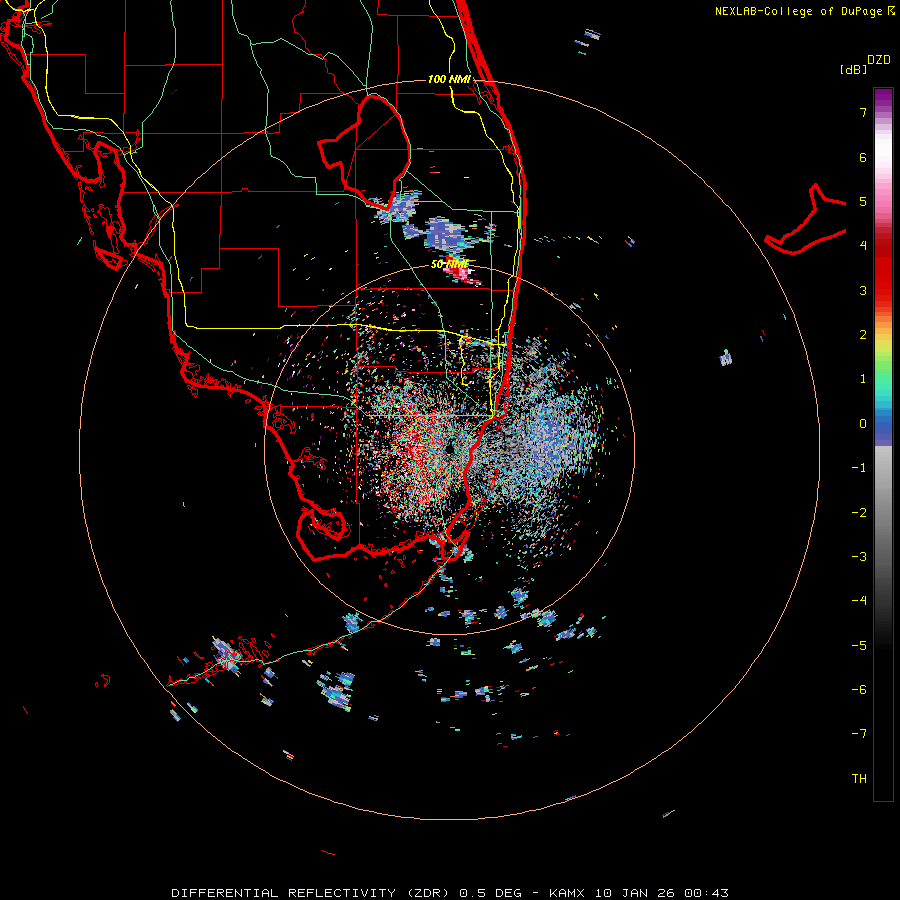Click the colorbar tick label 3
Viewport: 900px width, 900px height.
click(863, 290)
